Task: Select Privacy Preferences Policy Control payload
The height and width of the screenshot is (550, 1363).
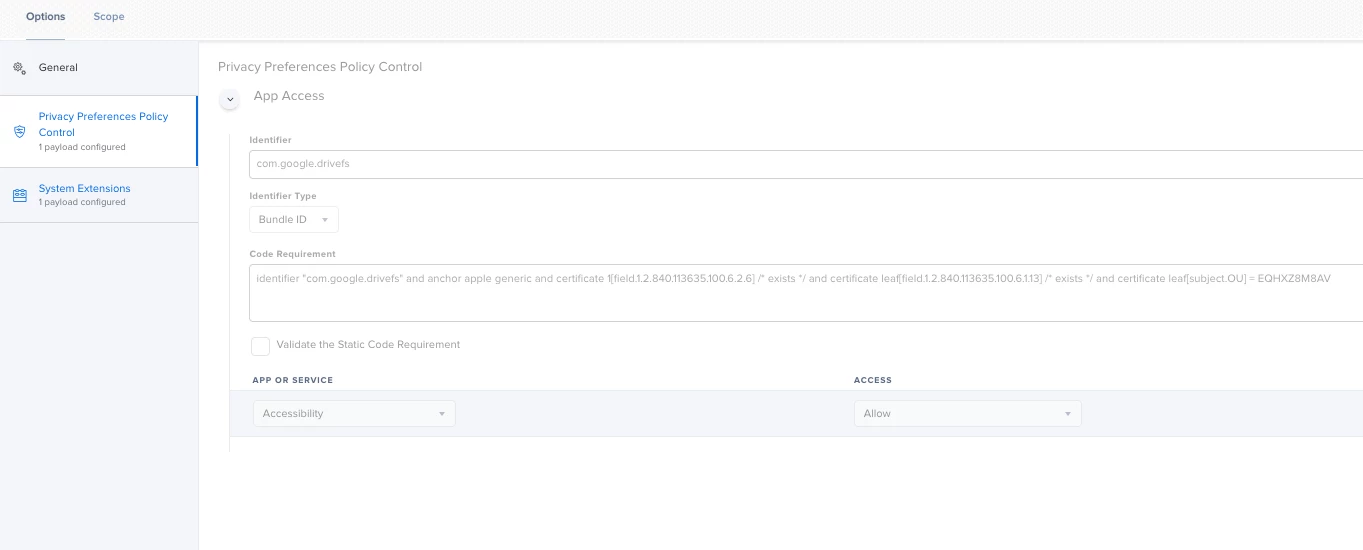Action: 99,131
